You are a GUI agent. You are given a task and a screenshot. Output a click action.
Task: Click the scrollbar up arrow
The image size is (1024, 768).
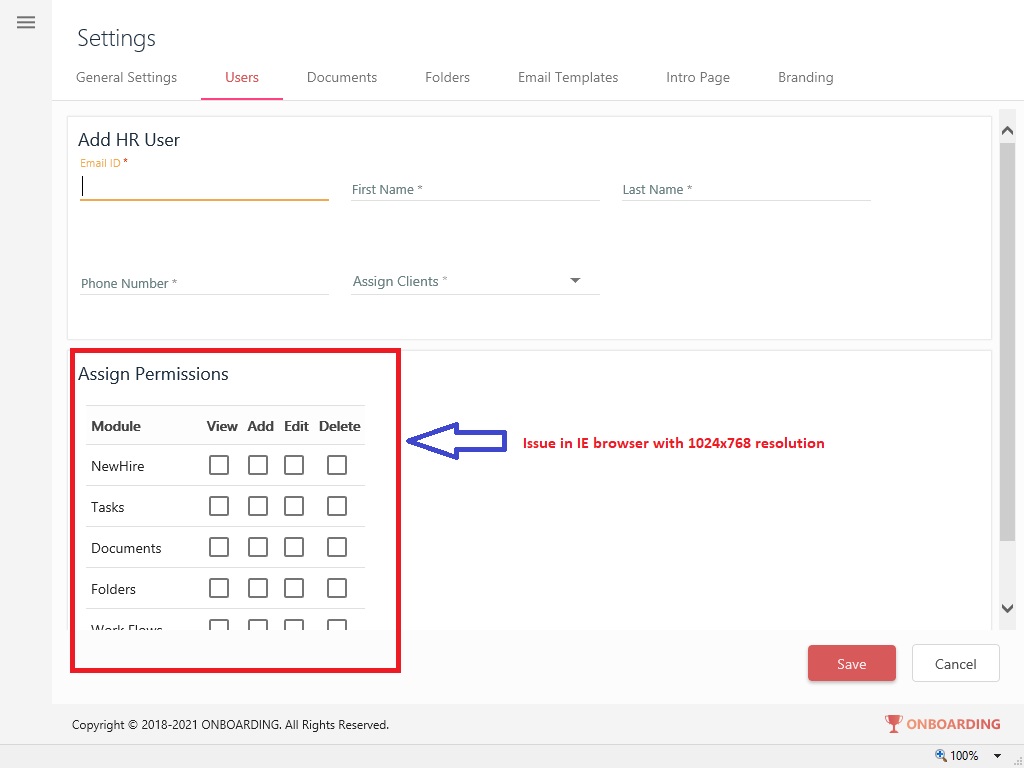coord(1007,131)
